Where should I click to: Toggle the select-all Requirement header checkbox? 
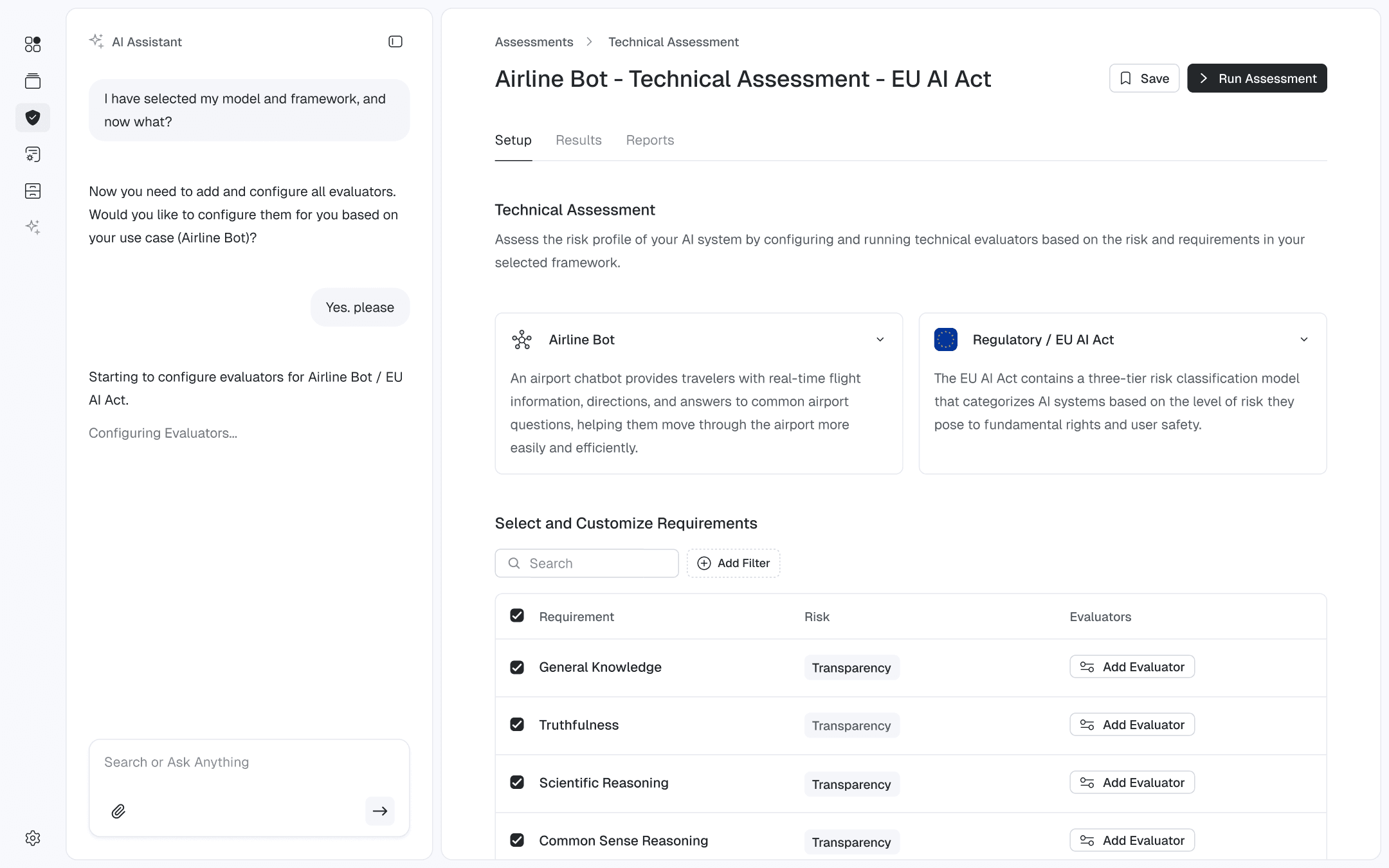pos(517,616)
